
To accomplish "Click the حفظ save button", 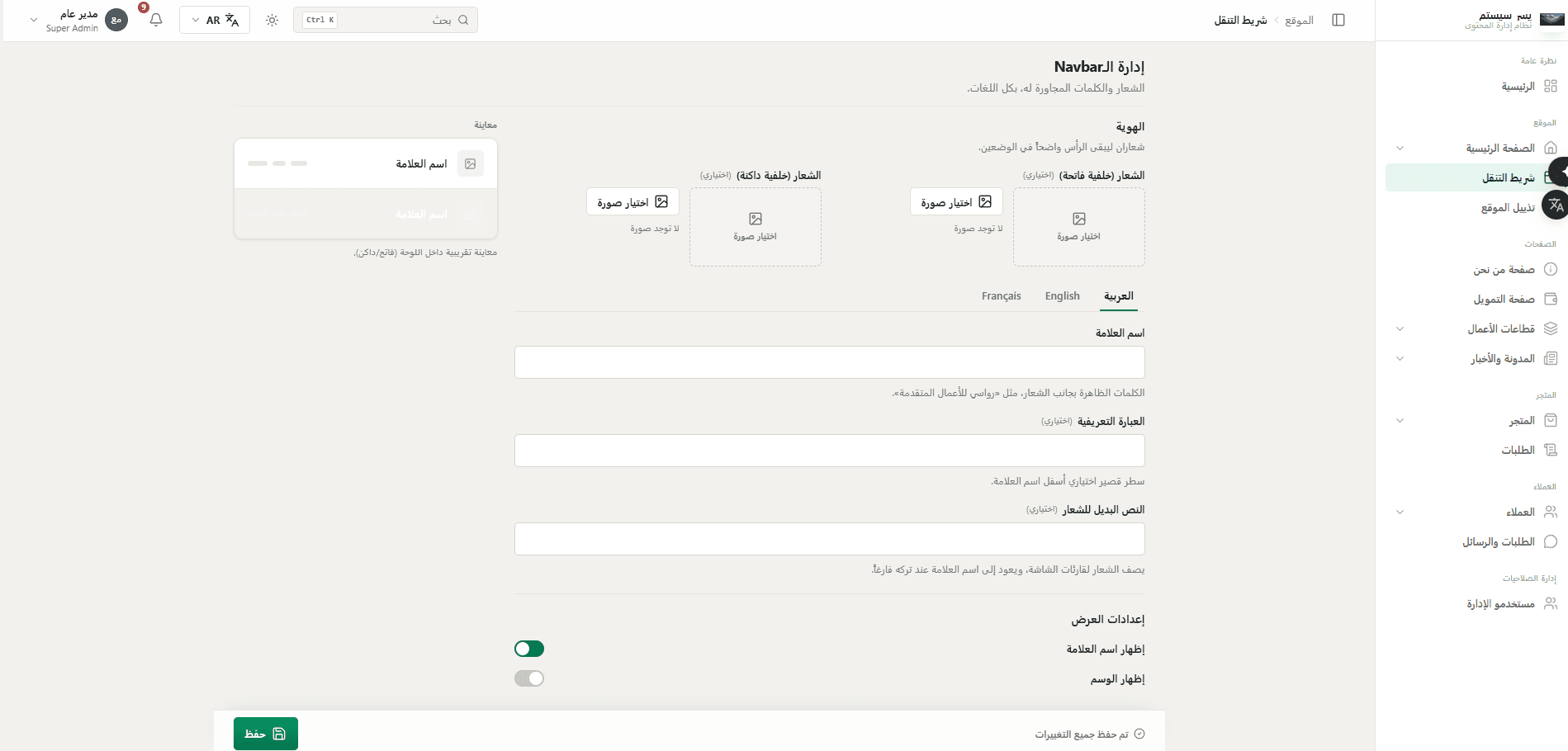I will click(266, 734).
